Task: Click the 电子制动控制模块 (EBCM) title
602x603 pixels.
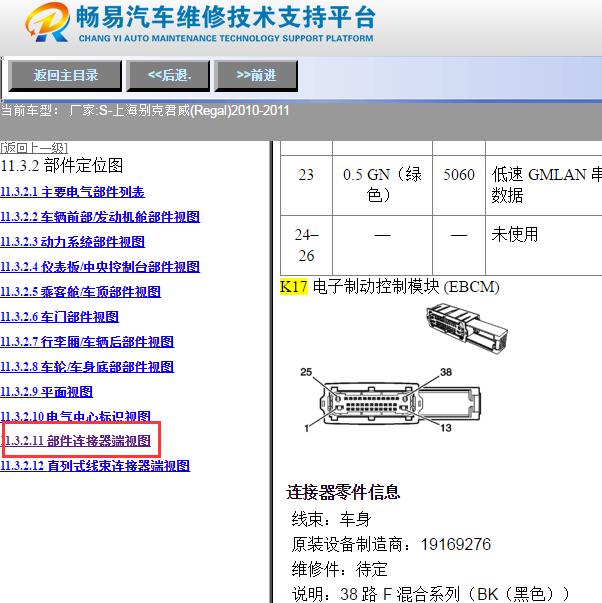Action: coord(406,287)
